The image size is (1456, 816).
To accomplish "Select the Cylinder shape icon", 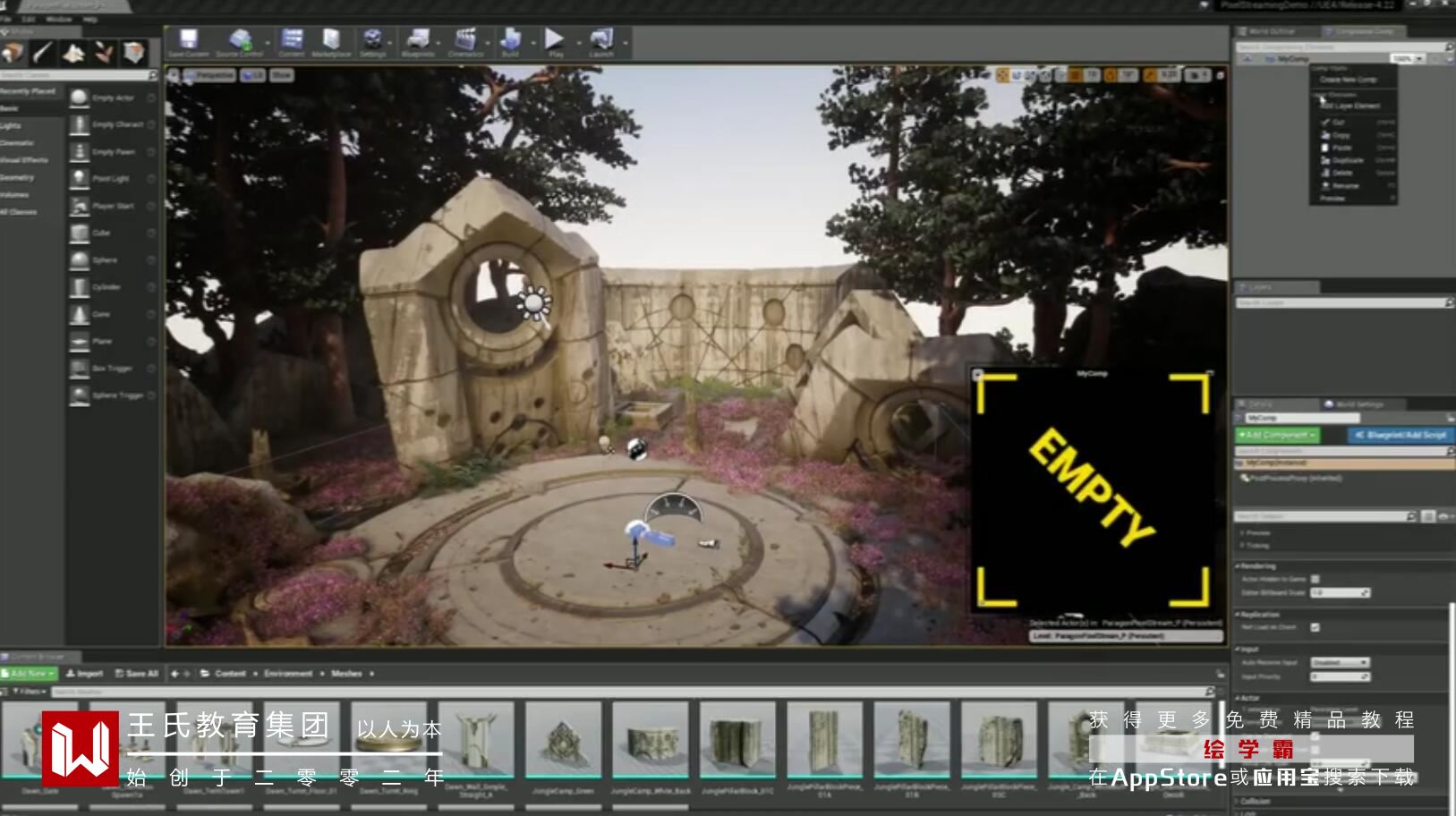I will (80, 287).
